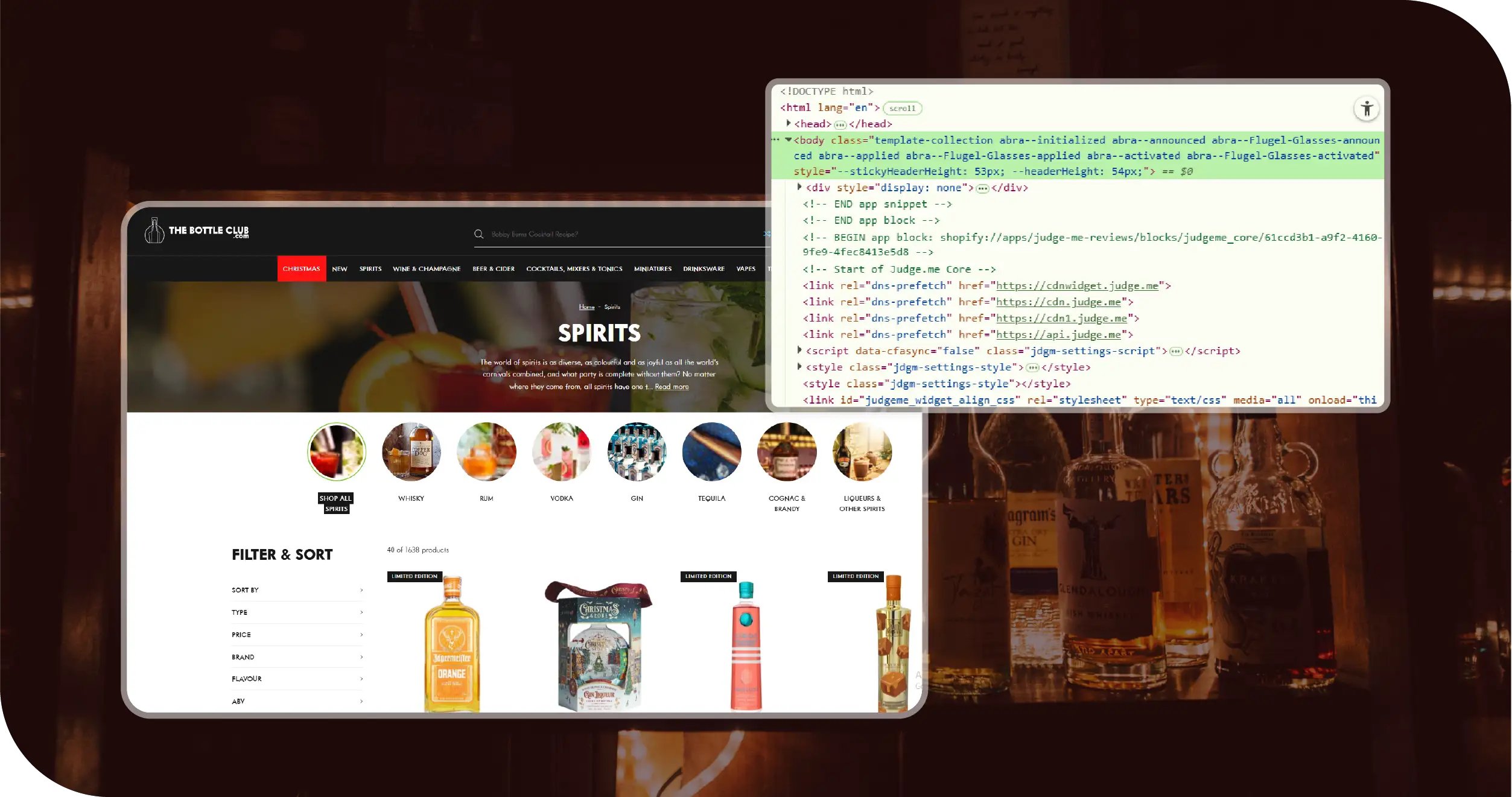The width and height of the screenshot is (1512, 797).
Task: Open the https://cdn.judge.me link
Action: pyautogui.click(x=1058, y=302)
